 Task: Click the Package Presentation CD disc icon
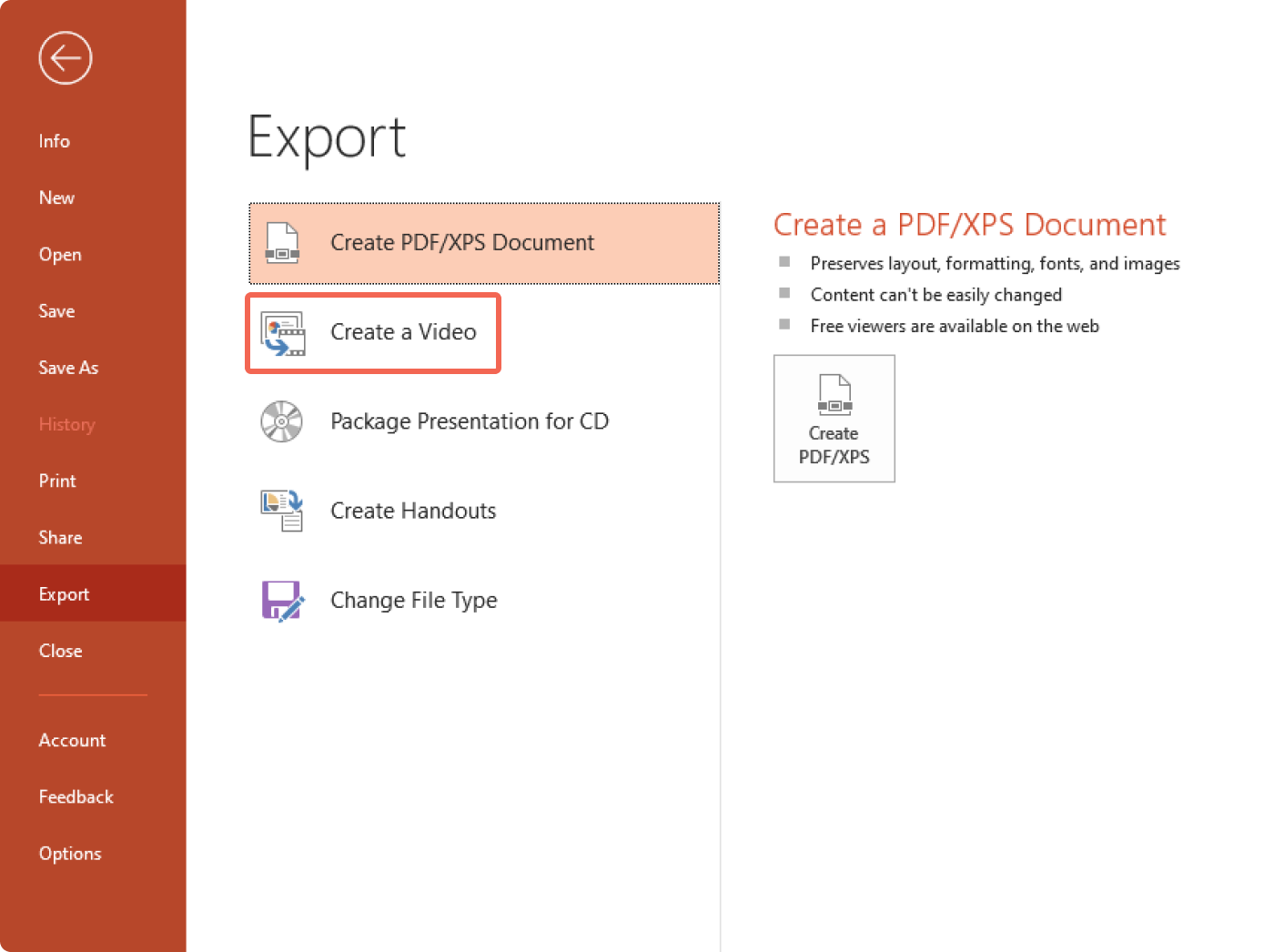[282, 421]
